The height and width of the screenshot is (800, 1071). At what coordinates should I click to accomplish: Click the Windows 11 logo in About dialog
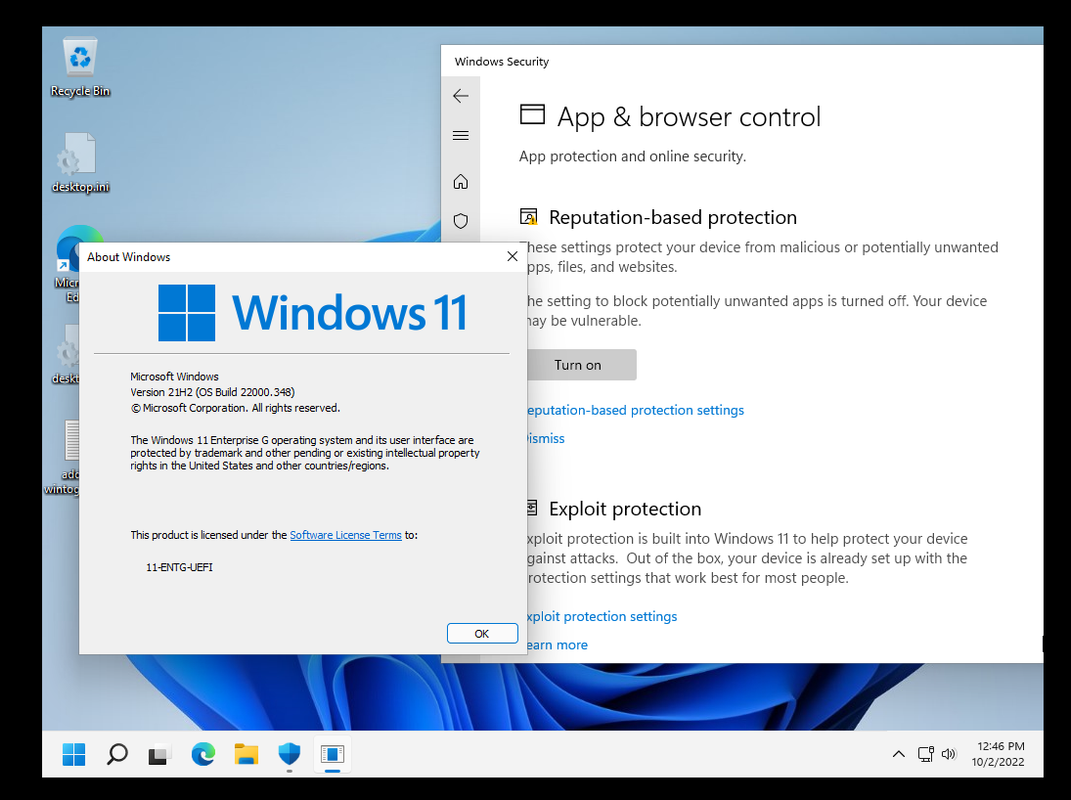click(313, 313)
